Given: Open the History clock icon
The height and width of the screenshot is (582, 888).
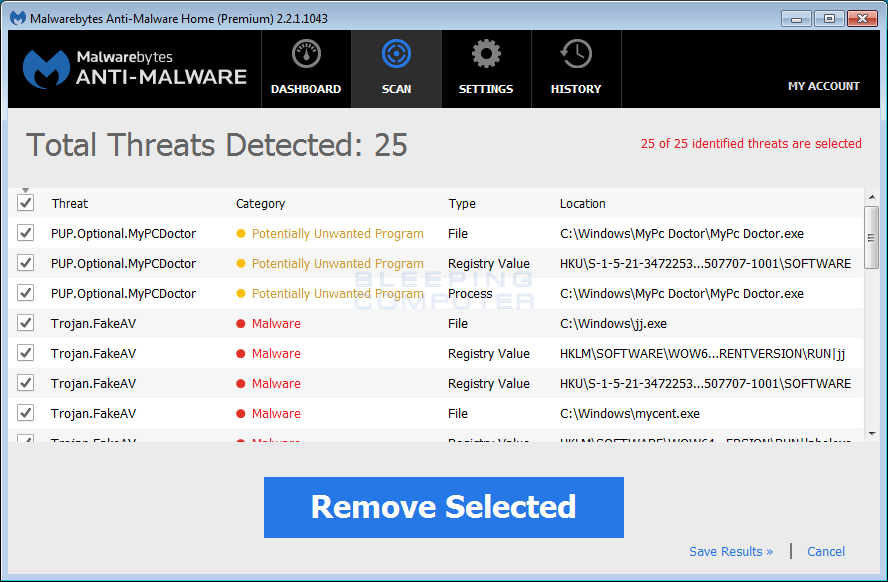Looking at the screenshot, I should coord(576,54).
